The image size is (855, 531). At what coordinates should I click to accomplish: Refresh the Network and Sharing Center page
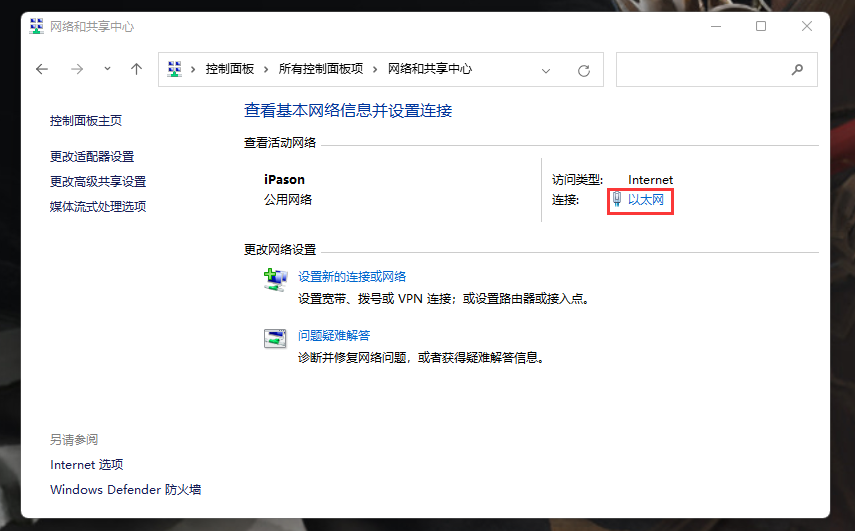[584, 70]
